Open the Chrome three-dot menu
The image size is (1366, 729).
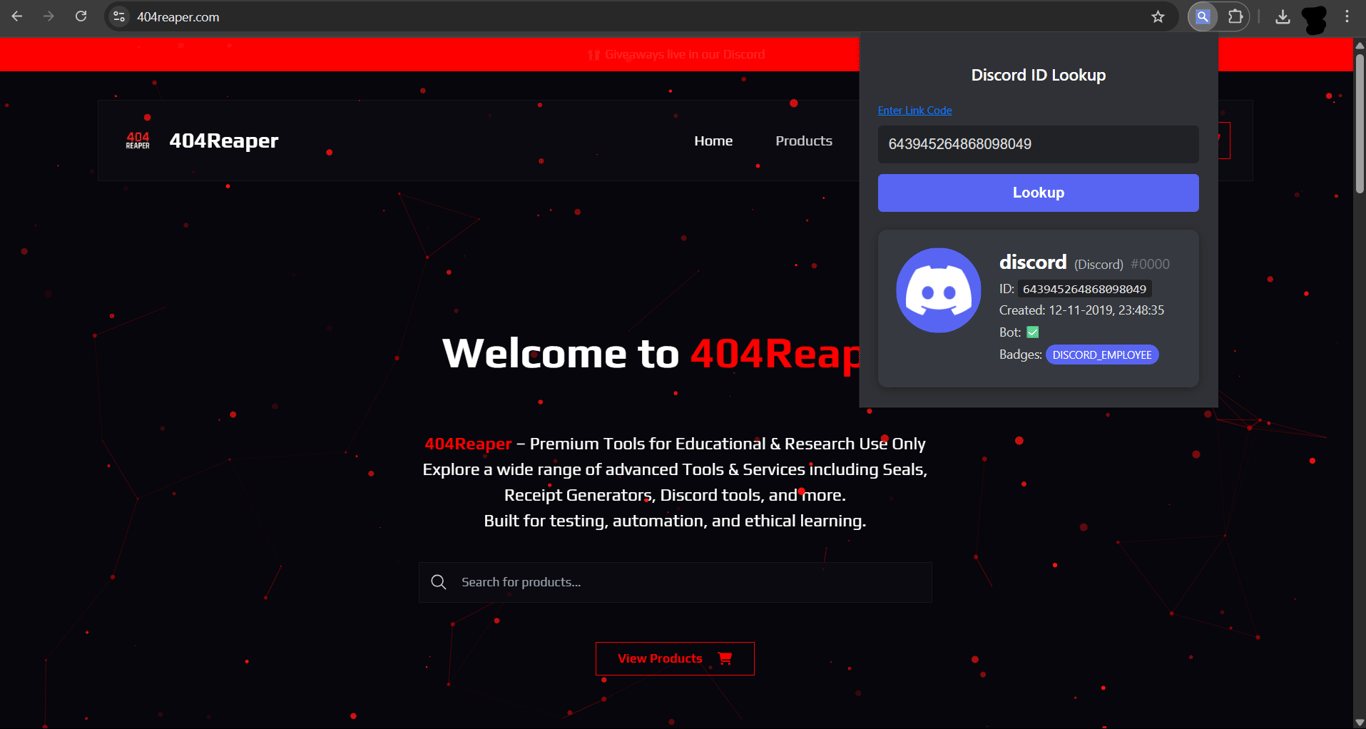1347,17
